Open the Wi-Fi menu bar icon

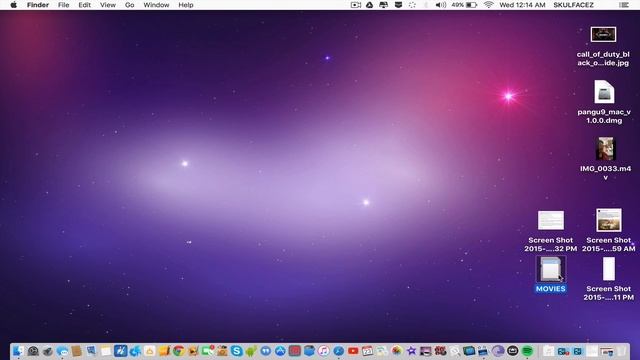[488, 5]
